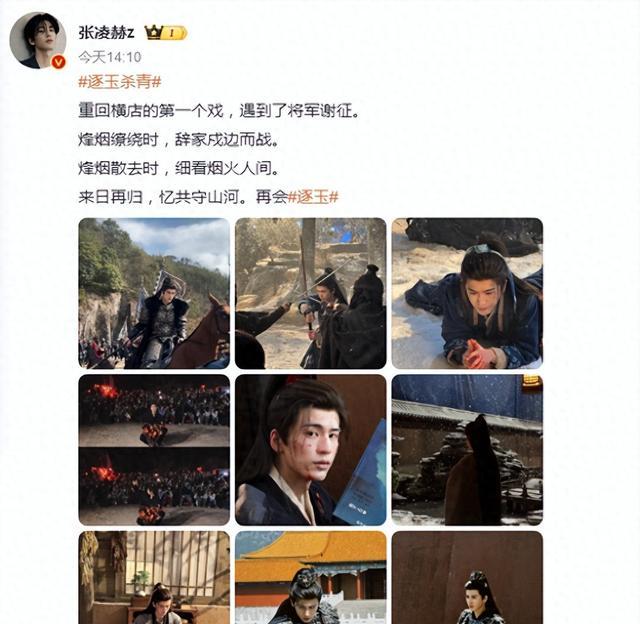Click the gold crown membership badge

pyautogui.click(x=166, y=32)
